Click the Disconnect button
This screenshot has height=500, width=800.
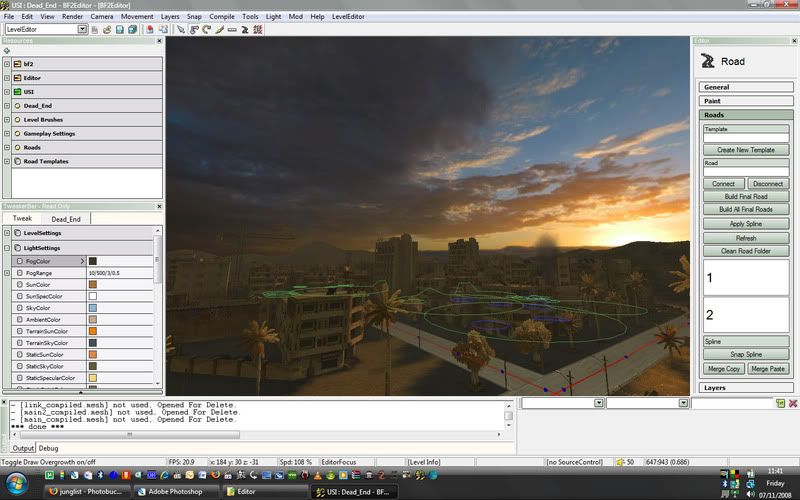[x=768, y=184]
